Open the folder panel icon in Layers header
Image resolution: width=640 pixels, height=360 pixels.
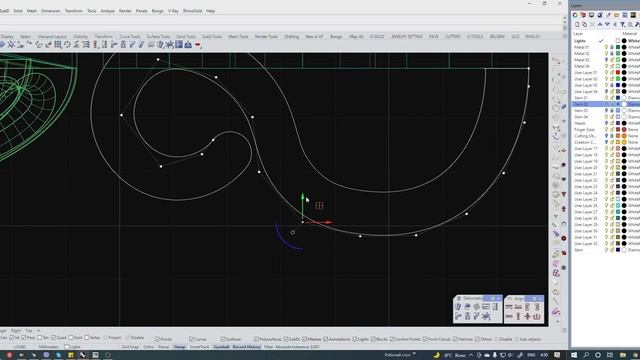coord(616,15)
